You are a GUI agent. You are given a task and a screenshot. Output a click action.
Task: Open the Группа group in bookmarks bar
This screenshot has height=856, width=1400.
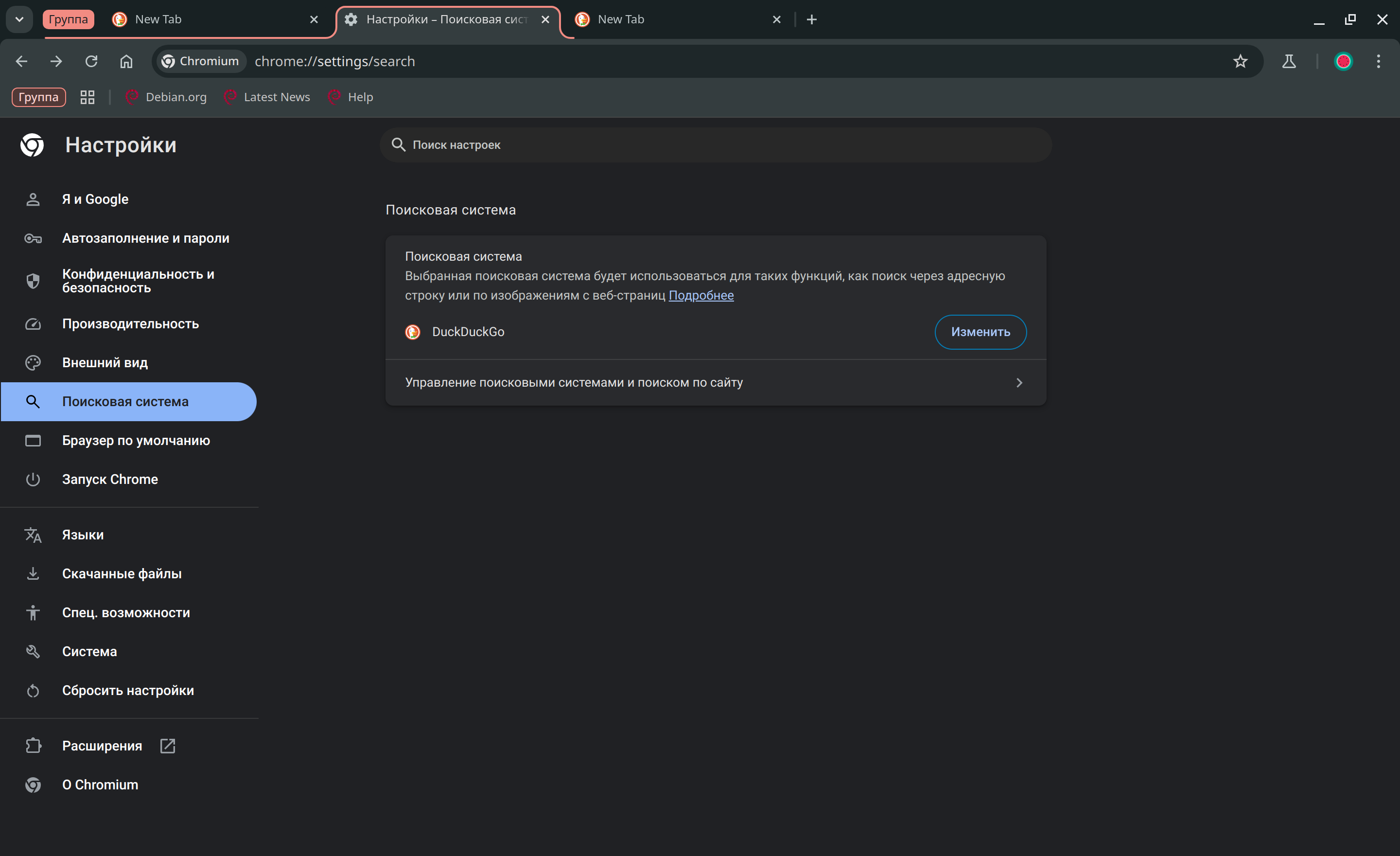click(38, 97)
